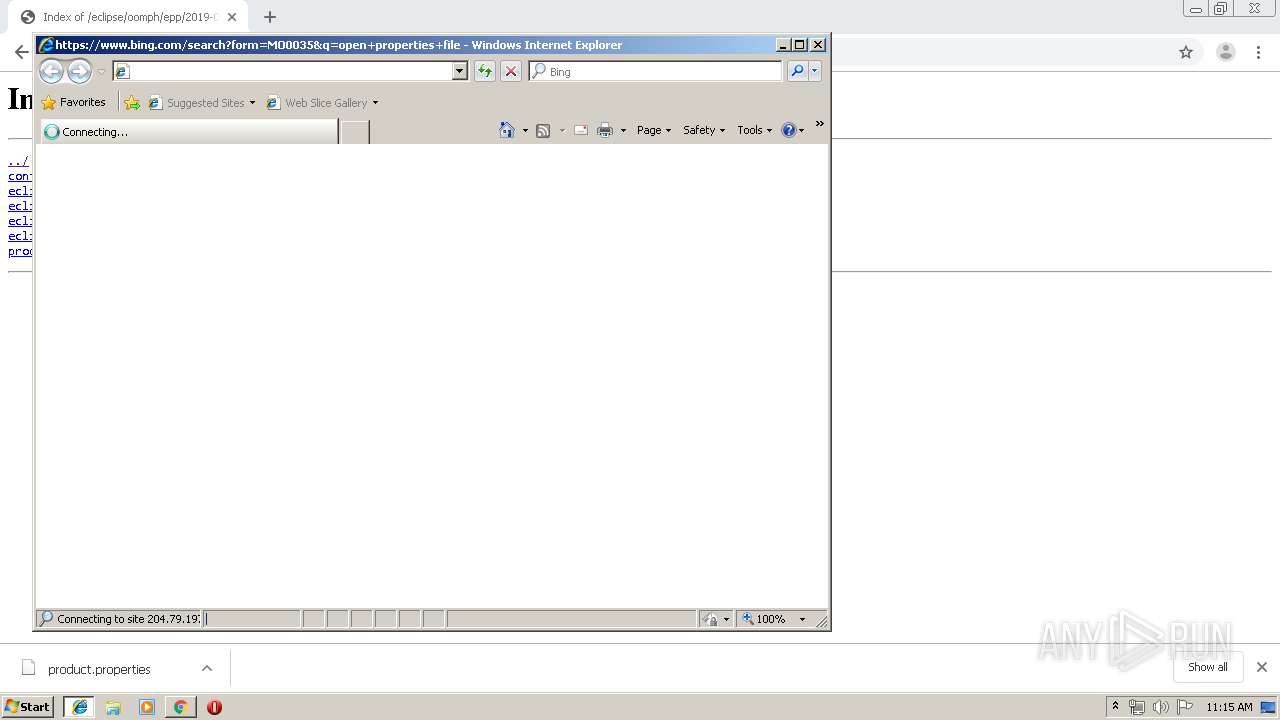
Task: Open network status tray icon
Action: coord(1137,707)
